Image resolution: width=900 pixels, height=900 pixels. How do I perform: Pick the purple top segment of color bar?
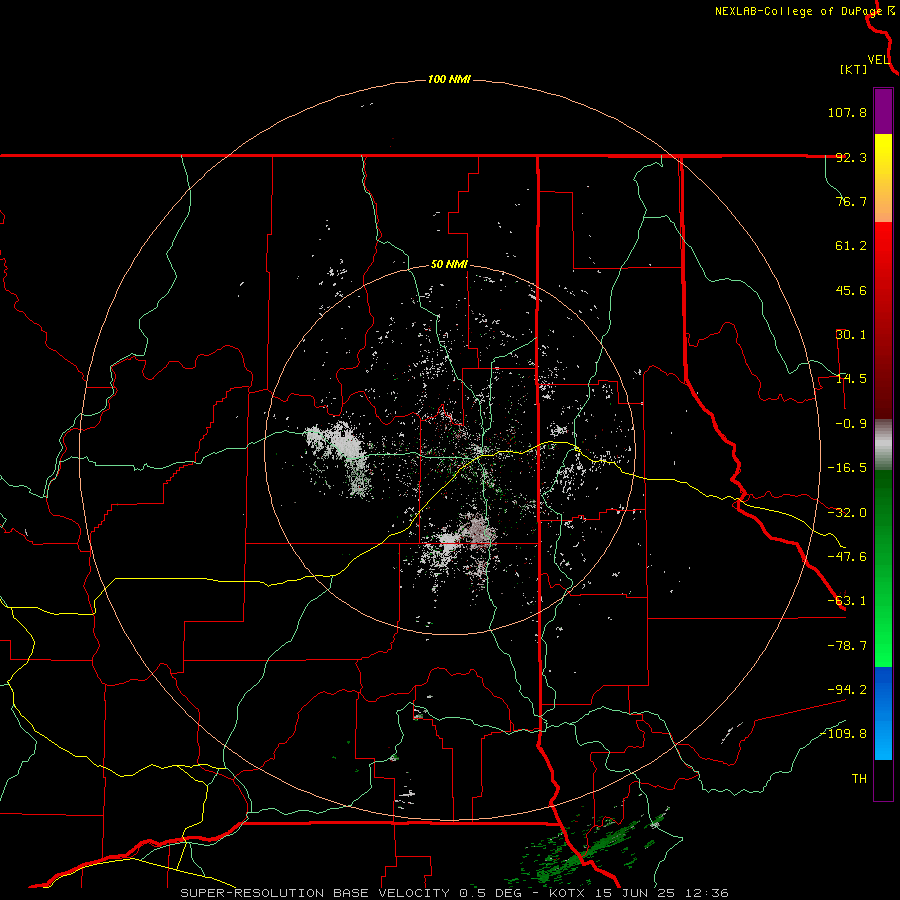pos(883,111)
